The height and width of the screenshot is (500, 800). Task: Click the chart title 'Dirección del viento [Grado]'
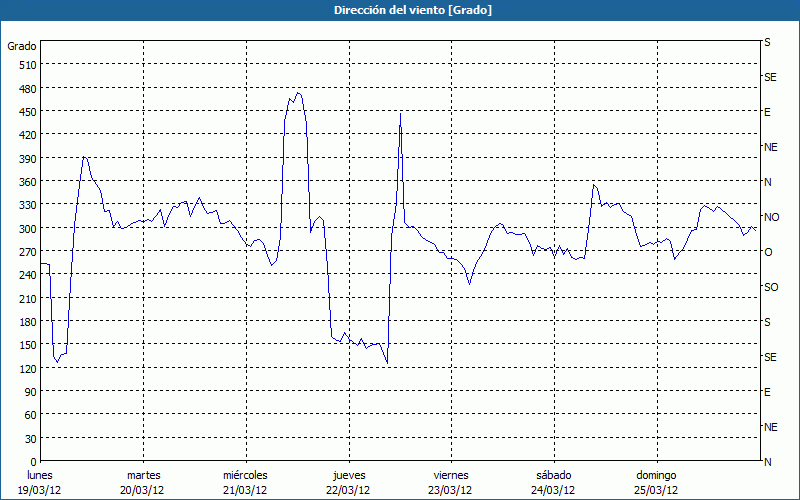[413, 10]
